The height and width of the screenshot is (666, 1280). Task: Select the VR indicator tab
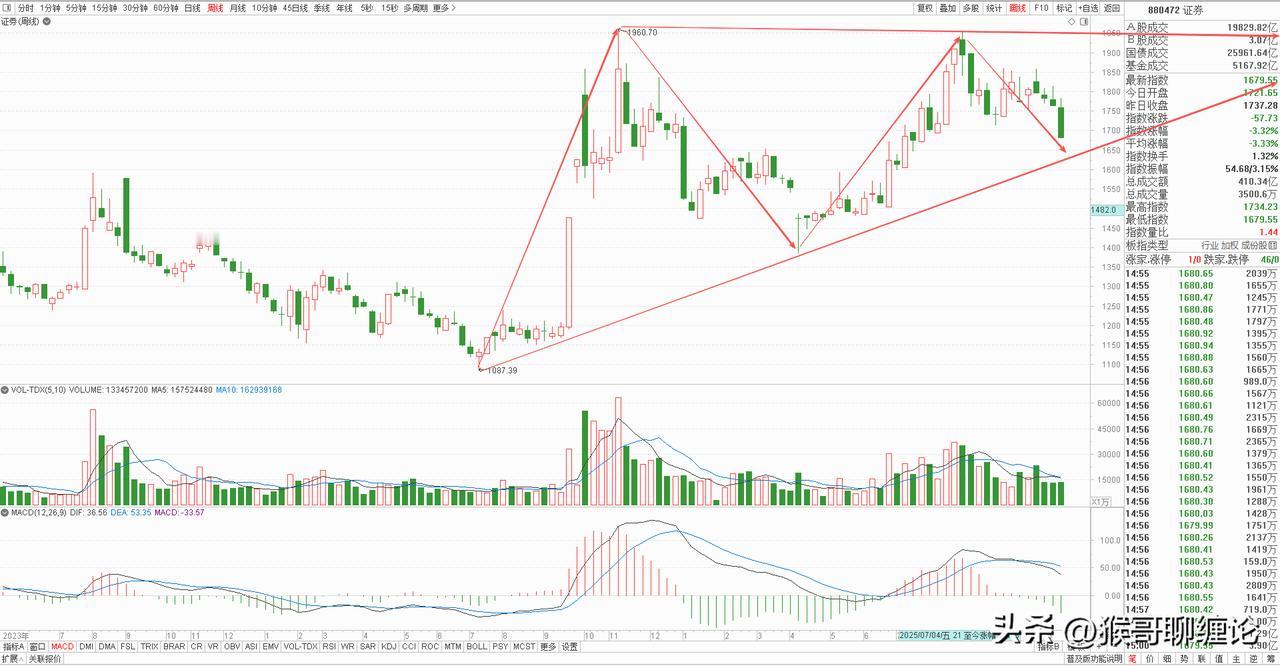click(213, 646)
